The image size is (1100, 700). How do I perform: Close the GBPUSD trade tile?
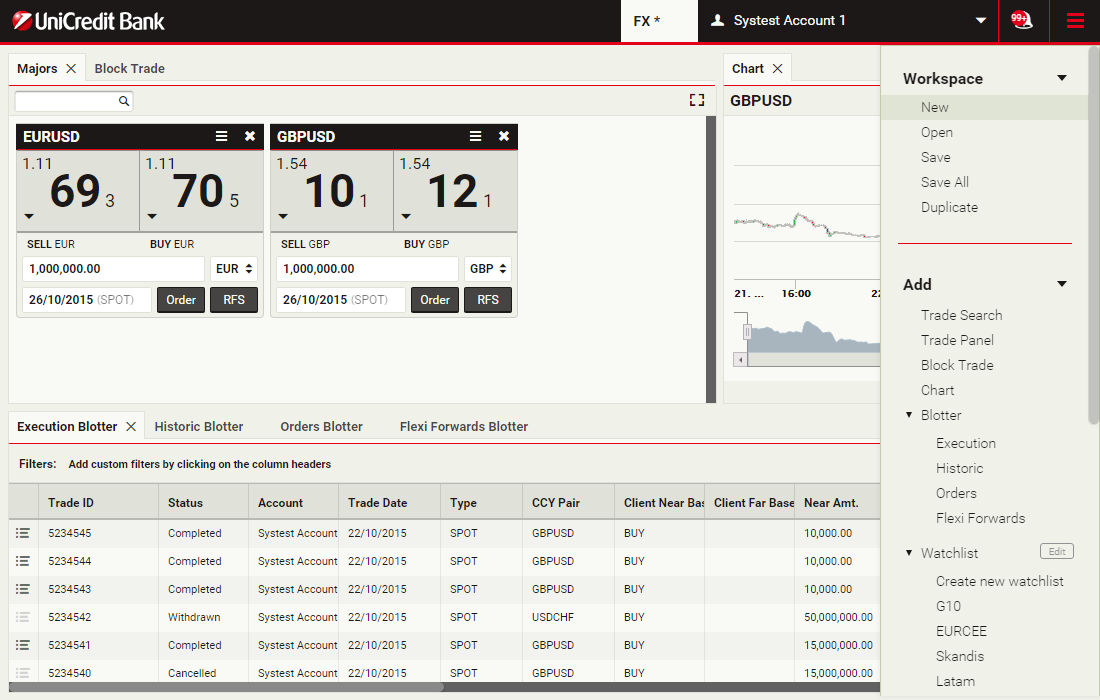point(504,136)
